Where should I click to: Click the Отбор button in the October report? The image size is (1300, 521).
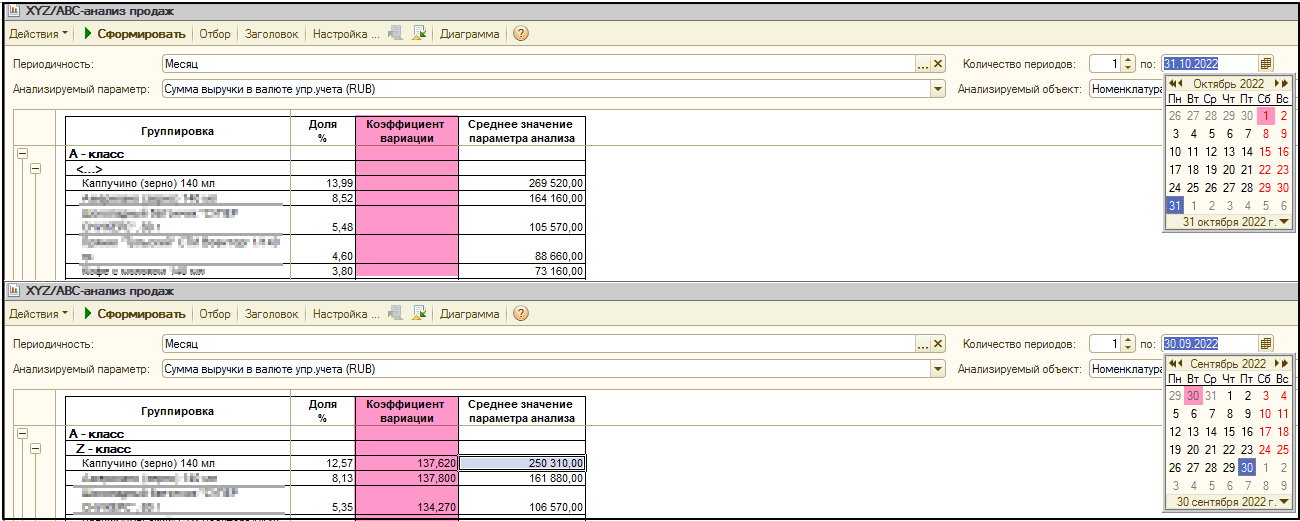[214, 33]
